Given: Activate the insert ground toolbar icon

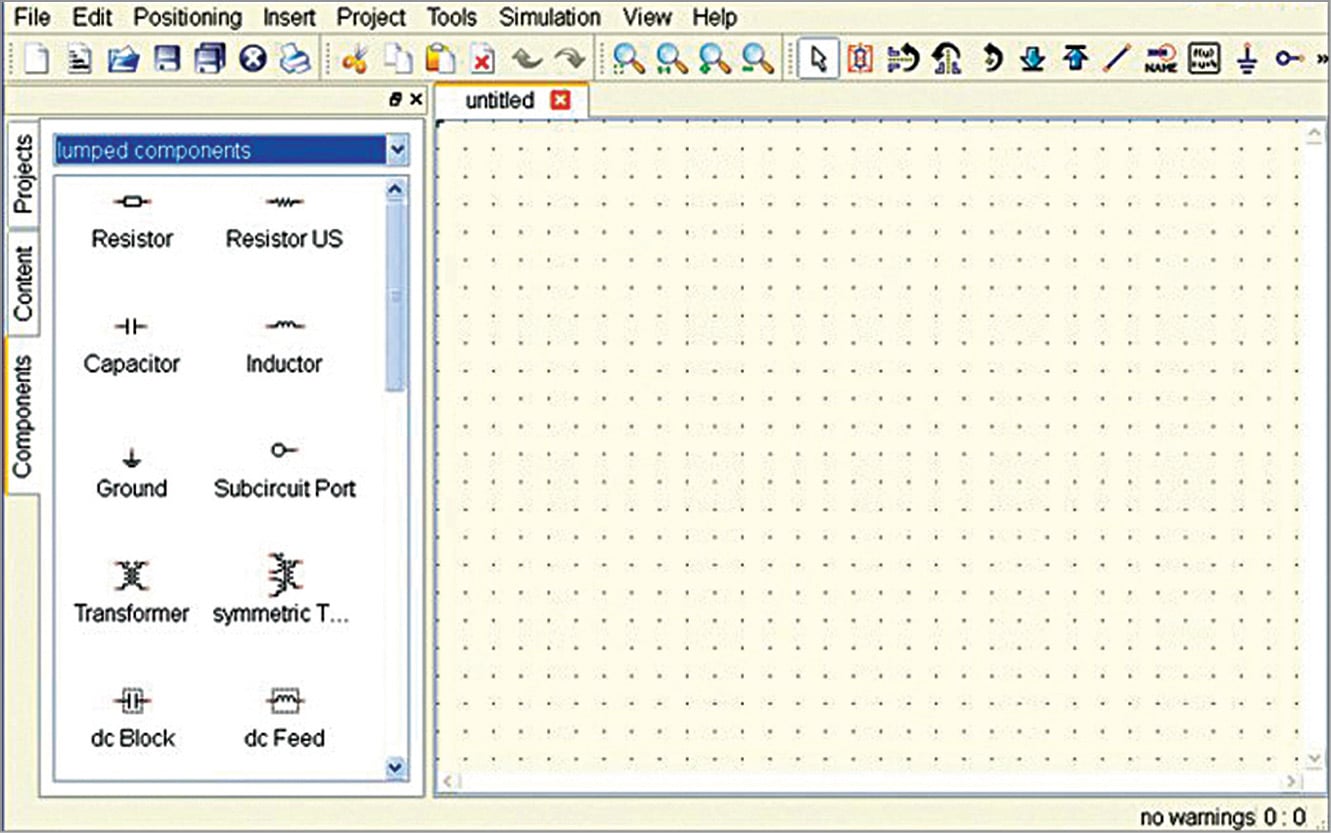Looking at the screenshot, I should [x=1247, y=58].
